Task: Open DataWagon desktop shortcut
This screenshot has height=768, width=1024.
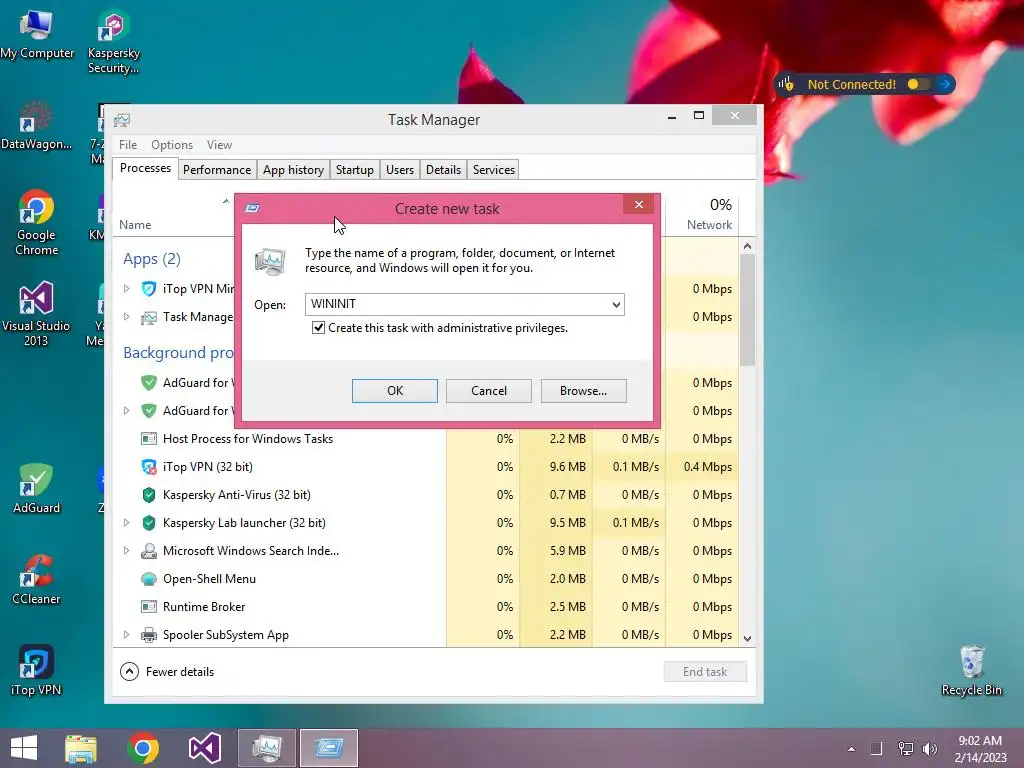Action: [x=37, y=125]
